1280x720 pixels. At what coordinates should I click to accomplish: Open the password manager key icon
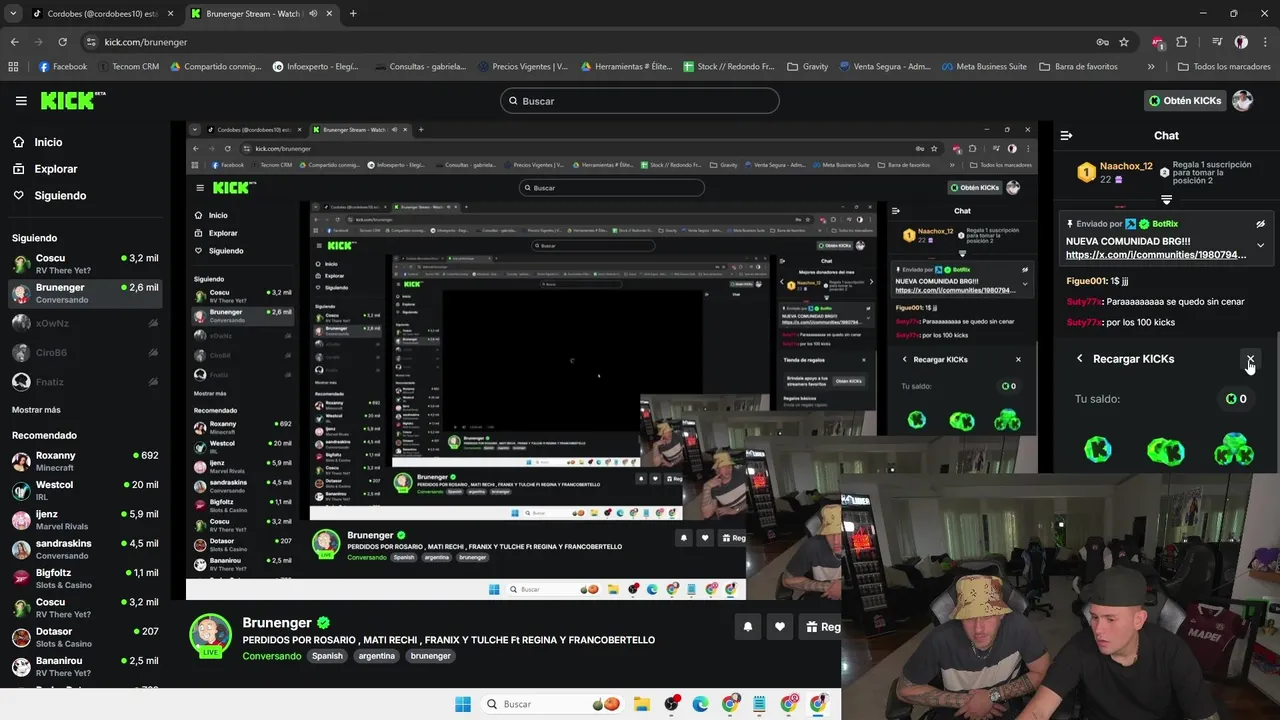[1102, 42]
